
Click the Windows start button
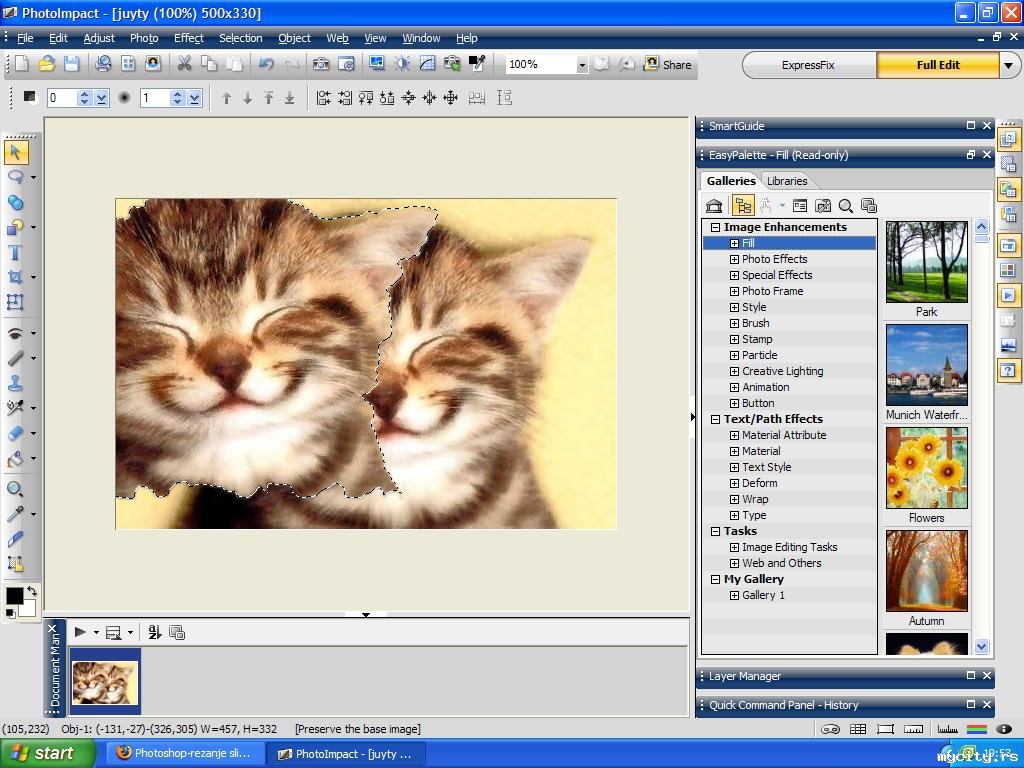[x=46, y=753]
